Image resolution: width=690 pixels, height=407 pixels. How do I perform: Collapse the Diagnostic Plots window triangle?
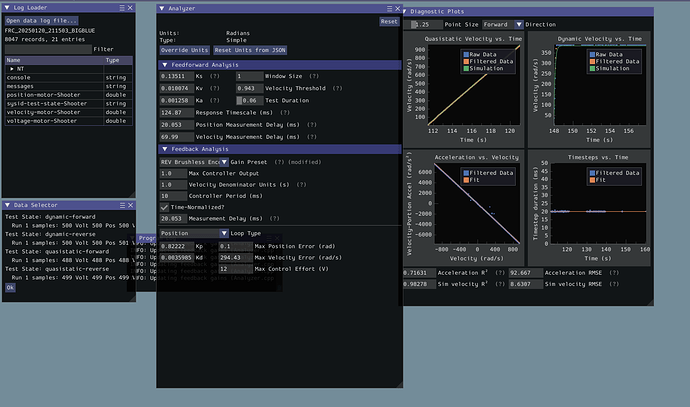(404, 11)
